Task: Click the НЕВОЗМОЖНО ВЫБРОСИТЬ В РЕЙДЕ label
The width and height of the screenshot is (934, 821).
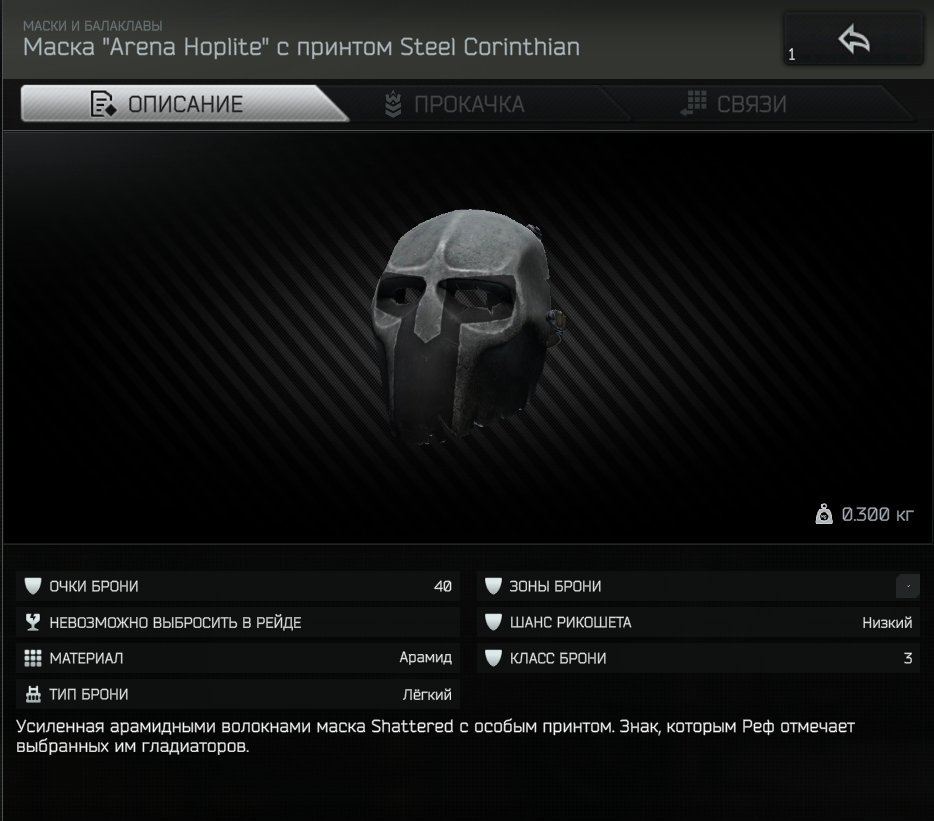Action: [175, 623]
